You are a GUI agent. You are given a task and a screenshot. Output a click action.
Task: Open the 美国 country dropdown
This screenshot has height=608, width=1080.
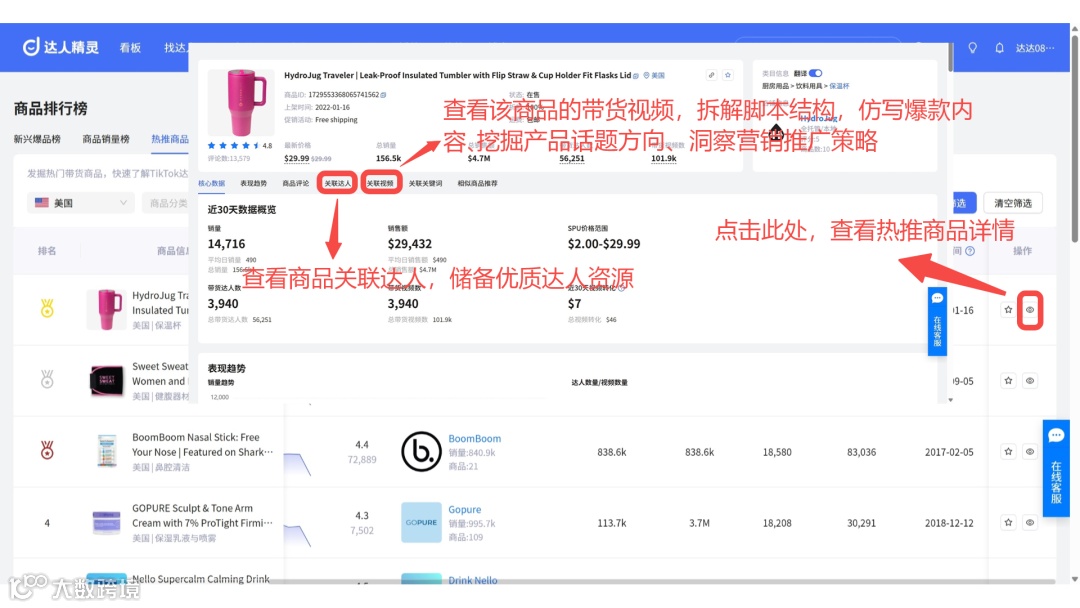(81, 203)
